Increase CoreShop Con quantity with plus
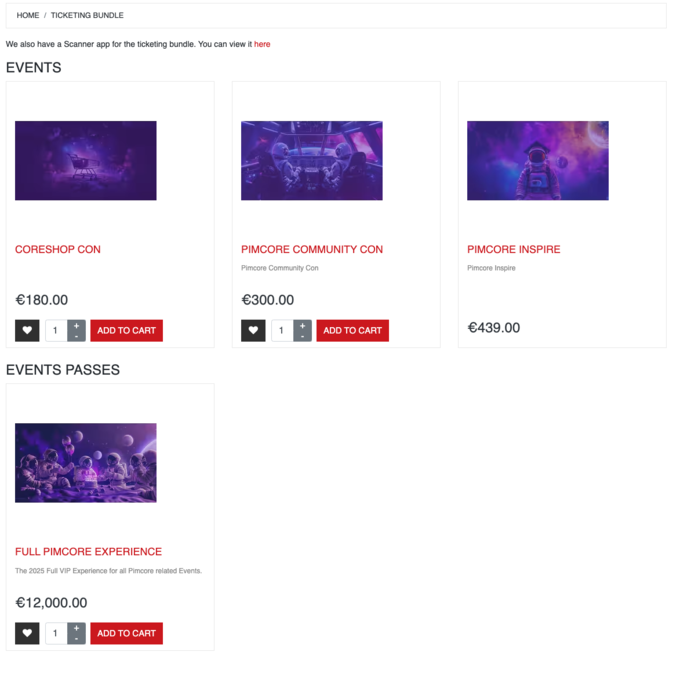 [x=76, y=325]
